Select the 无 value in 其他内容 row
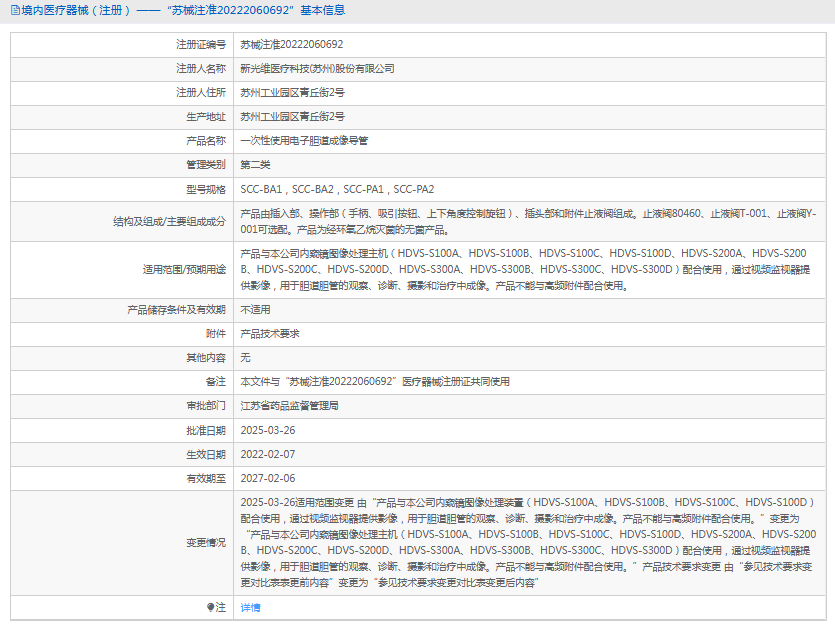Image resolution: width=835 pixels, height=624 pixels. (245, 357)
